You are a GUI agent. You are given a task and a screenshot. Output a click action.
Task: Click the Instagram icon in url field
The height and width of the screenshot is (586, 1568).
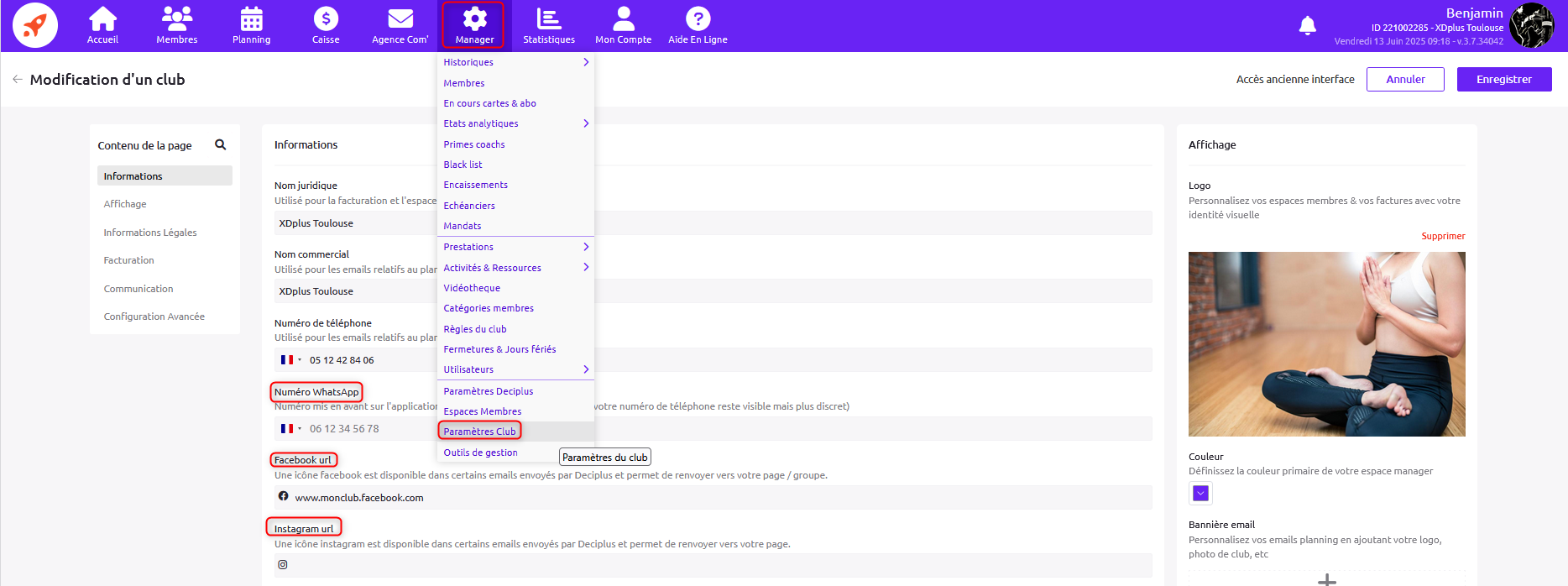(x=283, y=565)
